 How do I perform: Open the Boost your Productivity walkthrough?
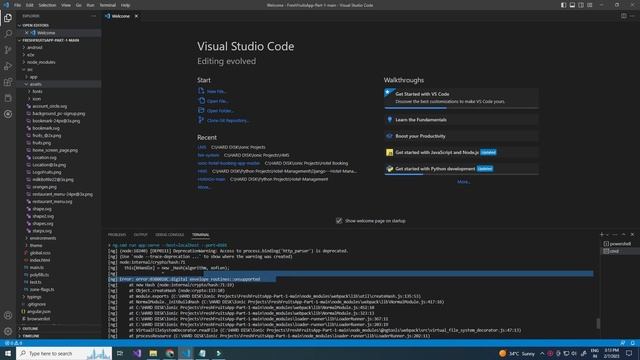point(462,136)
